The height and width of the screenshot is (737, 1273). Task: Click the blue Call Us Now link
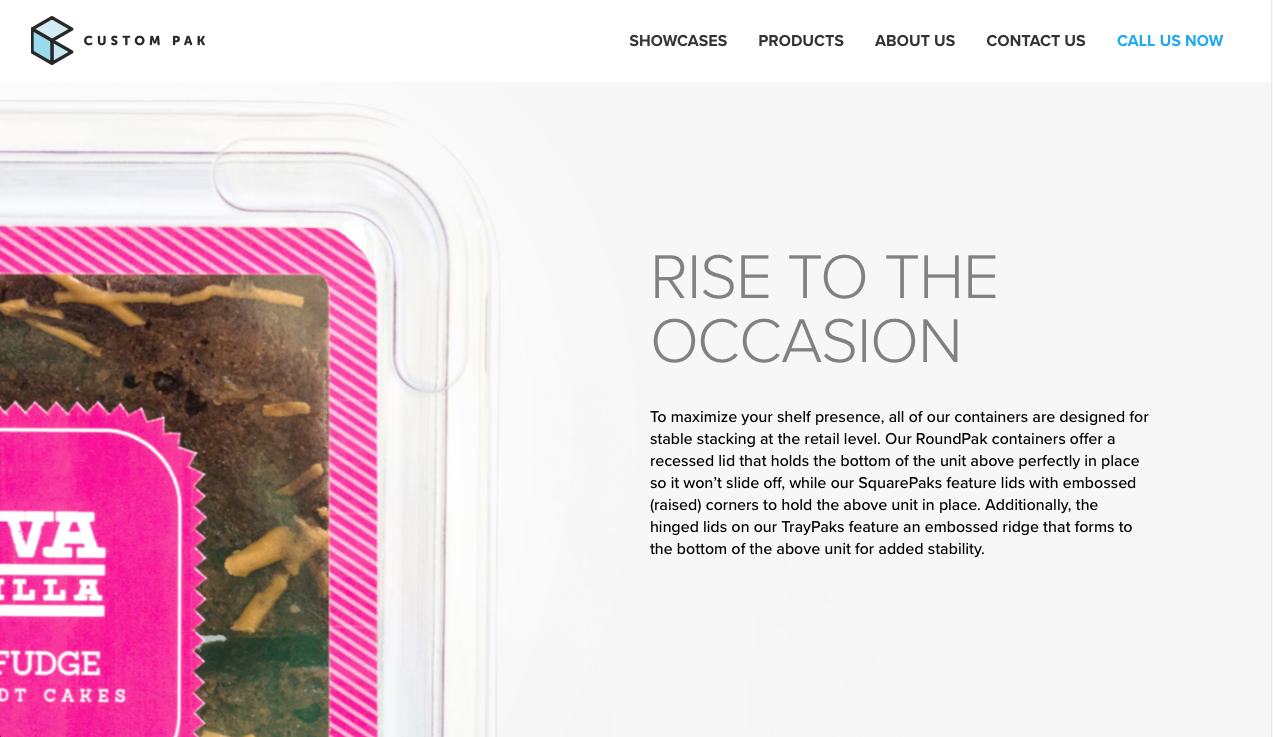point(1170,41)
